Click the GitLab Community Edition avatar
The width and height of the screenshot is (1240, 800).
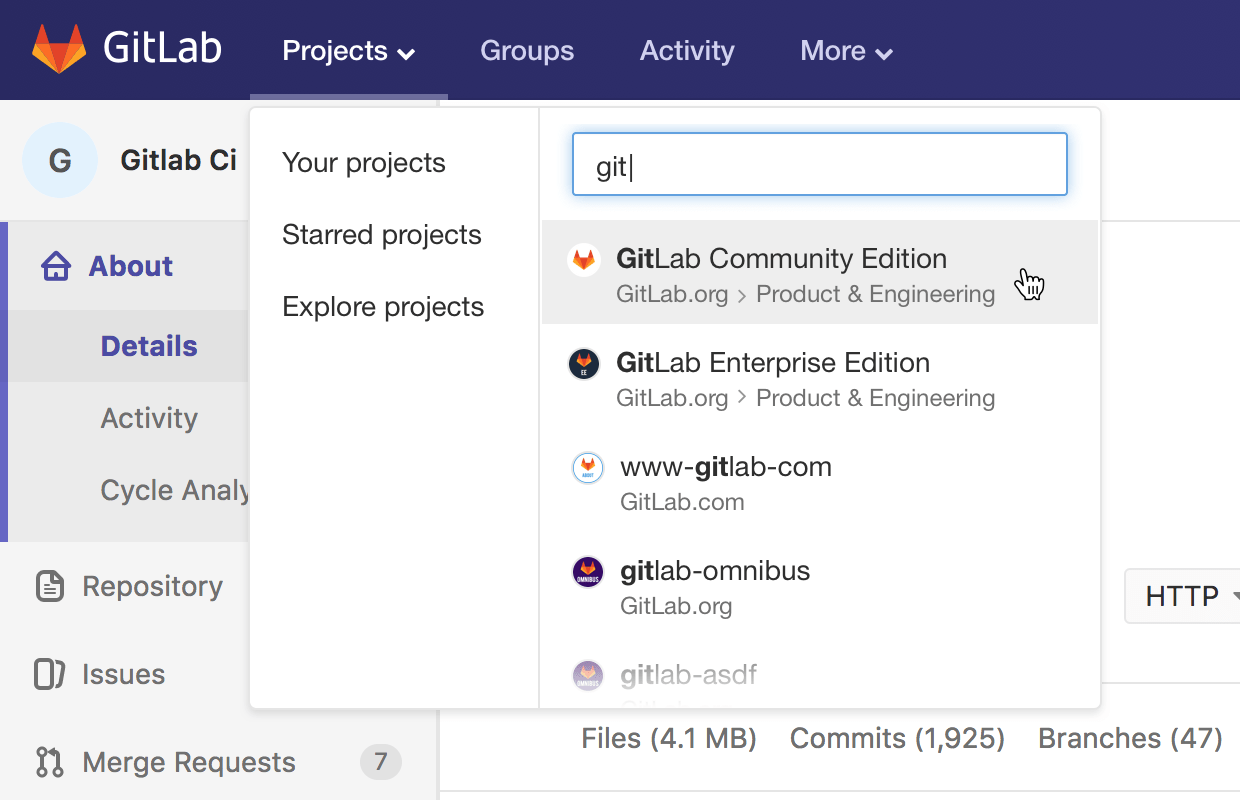pyautogui.click(x=584, y=260)
